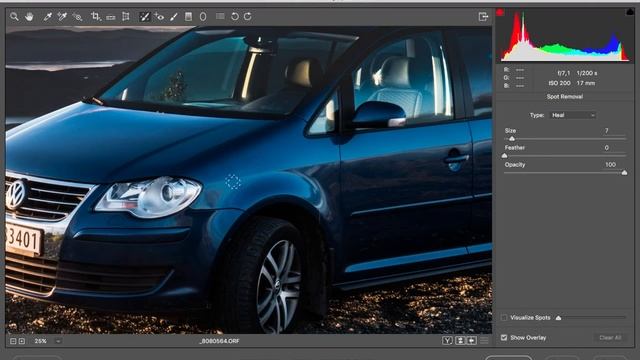Select the Graduated Filter tool
640x360 pixels.
click(188, 17)
